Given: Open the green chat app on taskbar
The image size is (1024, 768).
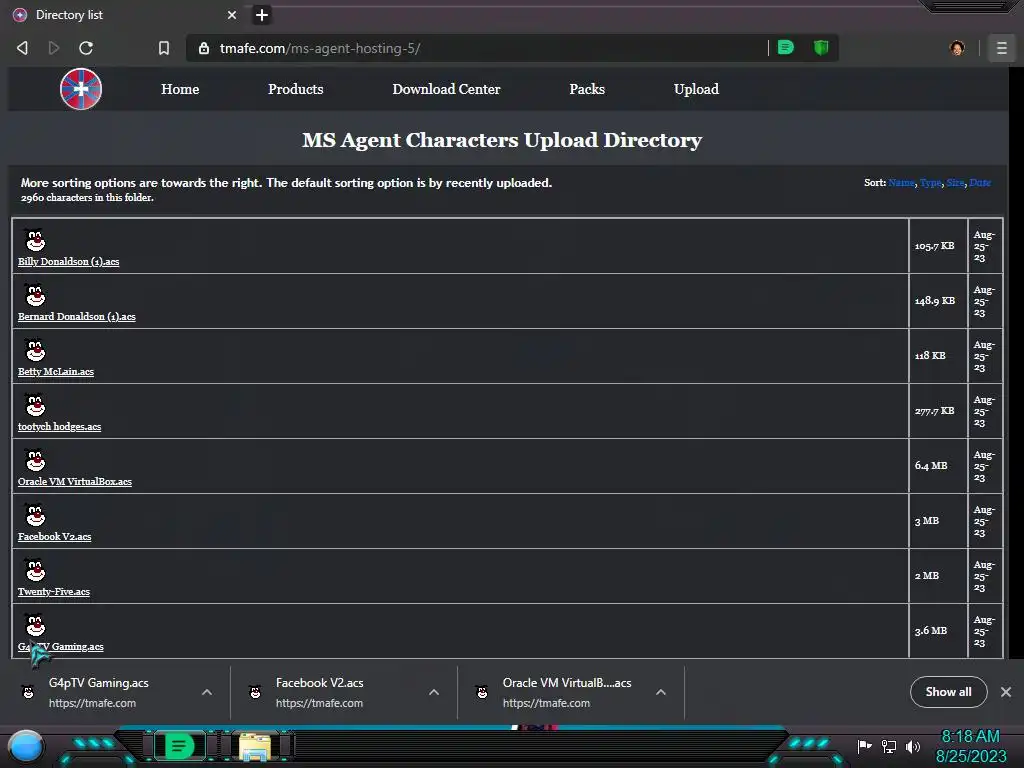Looking at the screenshot, I should (179, 746).
